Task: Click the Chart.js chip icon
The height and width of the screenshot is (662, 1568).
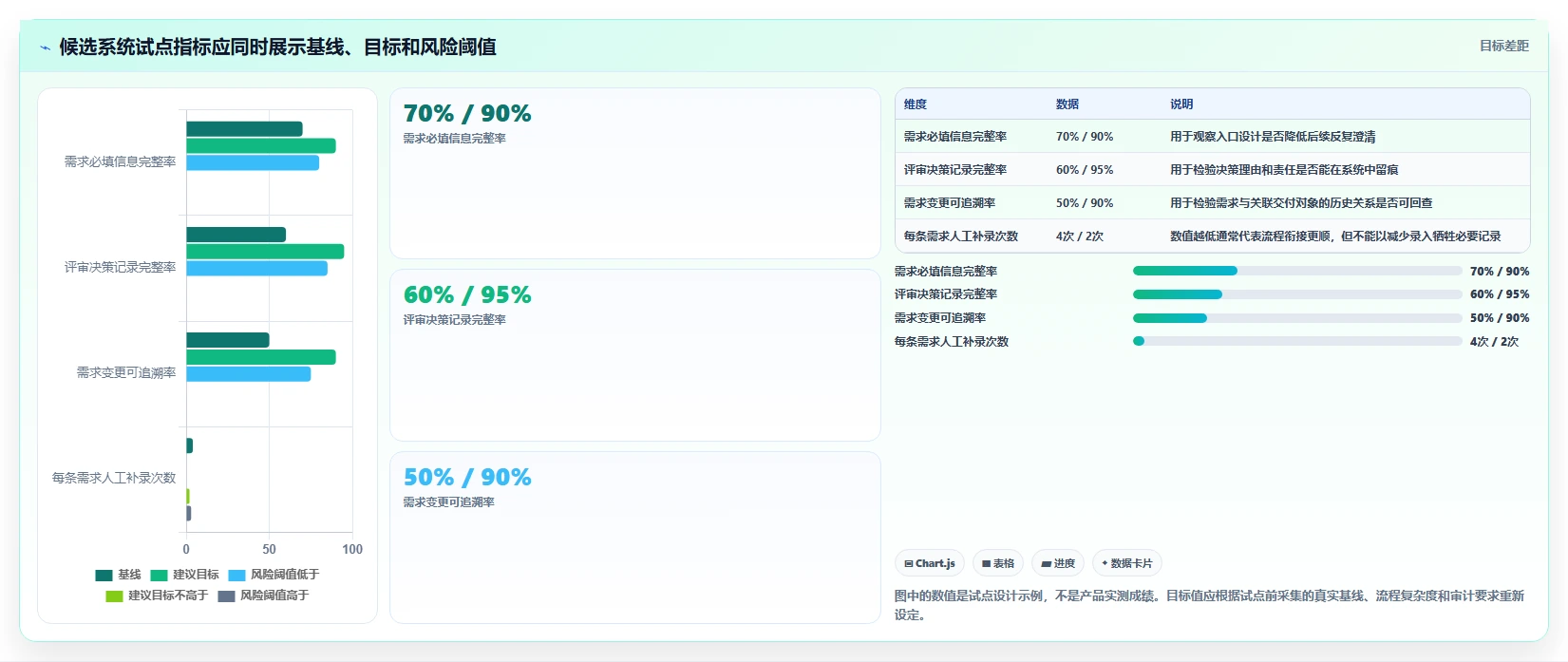Action: [x=909, y=563]
